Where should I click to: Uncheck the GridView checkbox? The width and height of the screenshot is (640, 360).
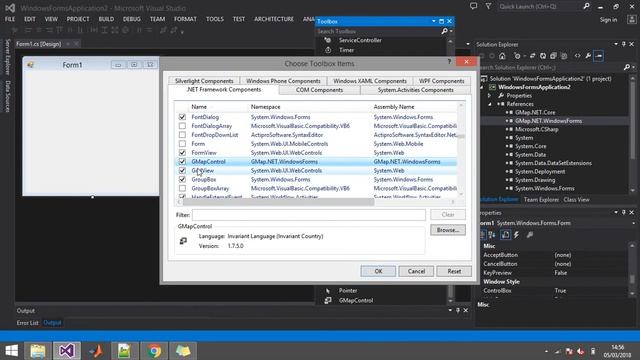click(182, 171)
